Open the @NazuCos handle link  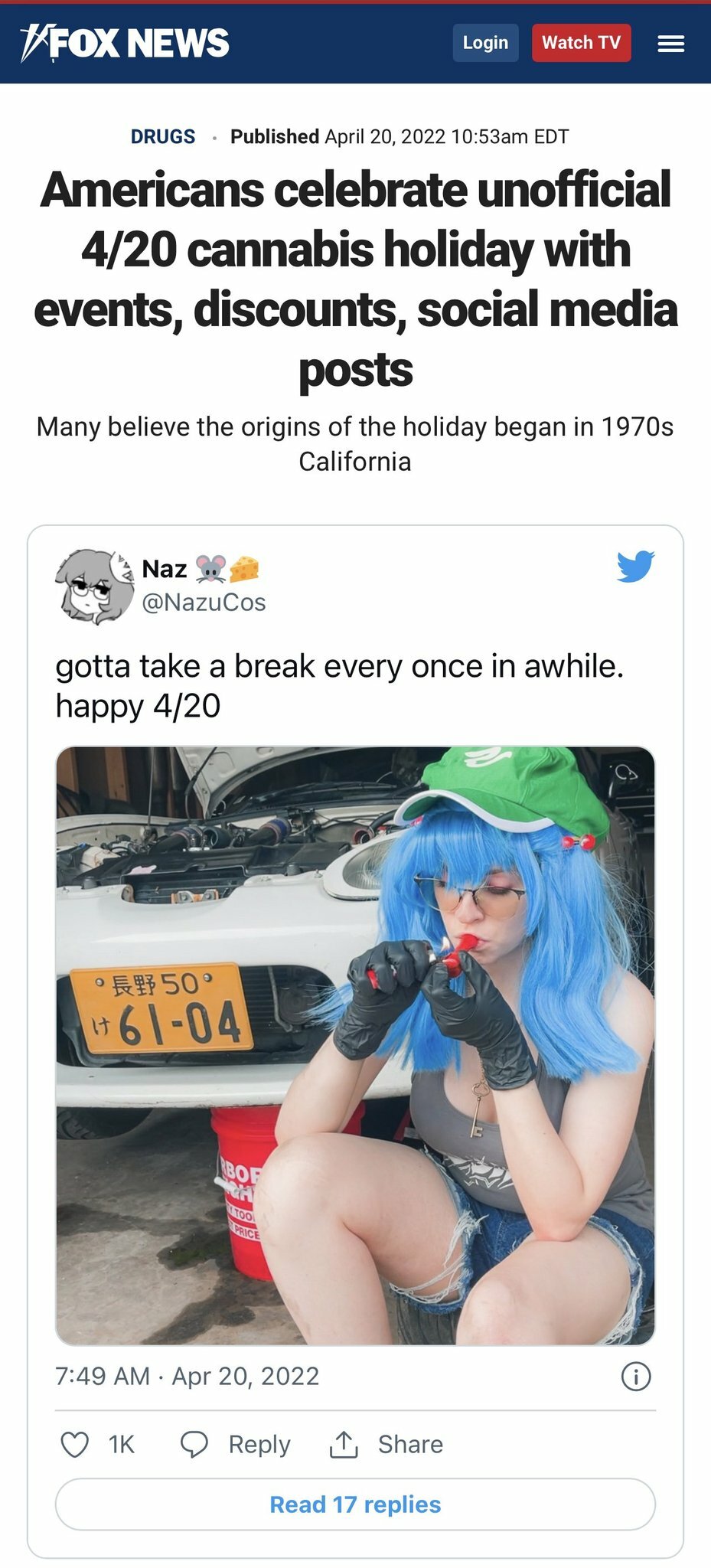coord(204,603)
